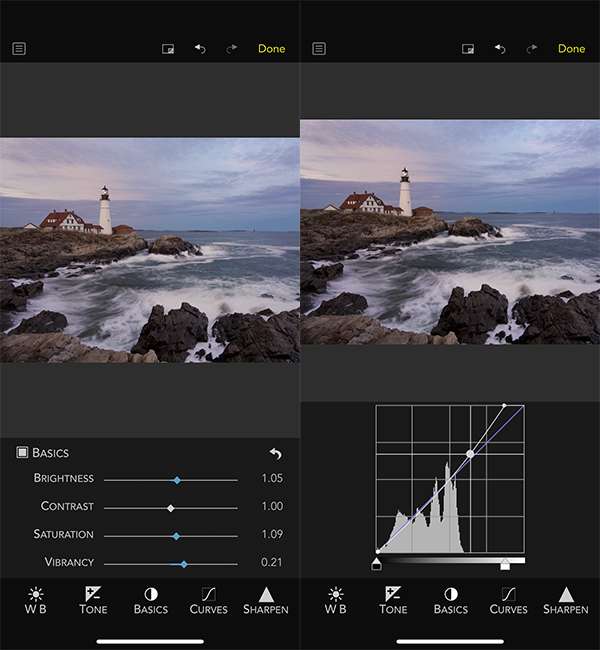Click the white point handle below the histogram

pos(505,565)
